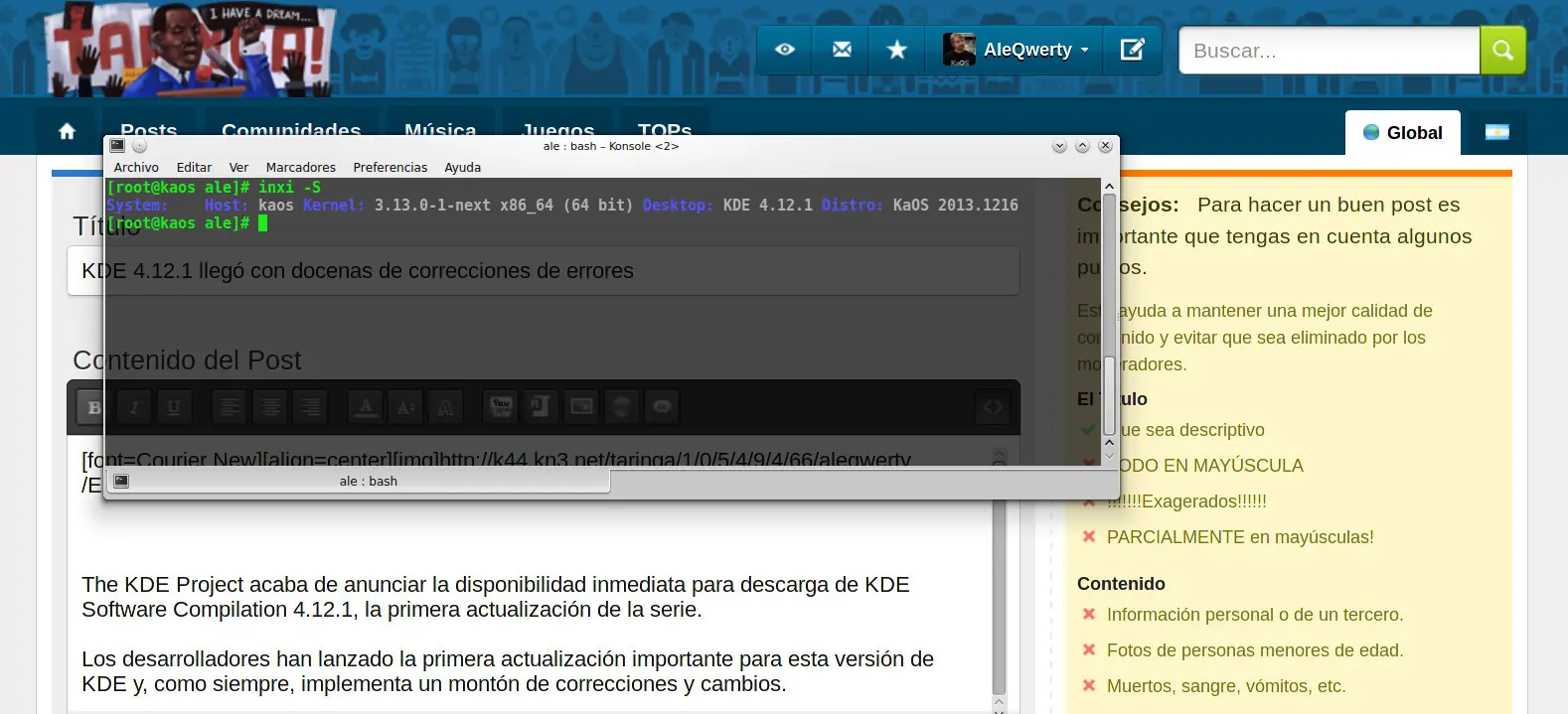Select the Global tab
Image resolution: width=1568 pixels, height=714 pixels.
(1403, 132)
